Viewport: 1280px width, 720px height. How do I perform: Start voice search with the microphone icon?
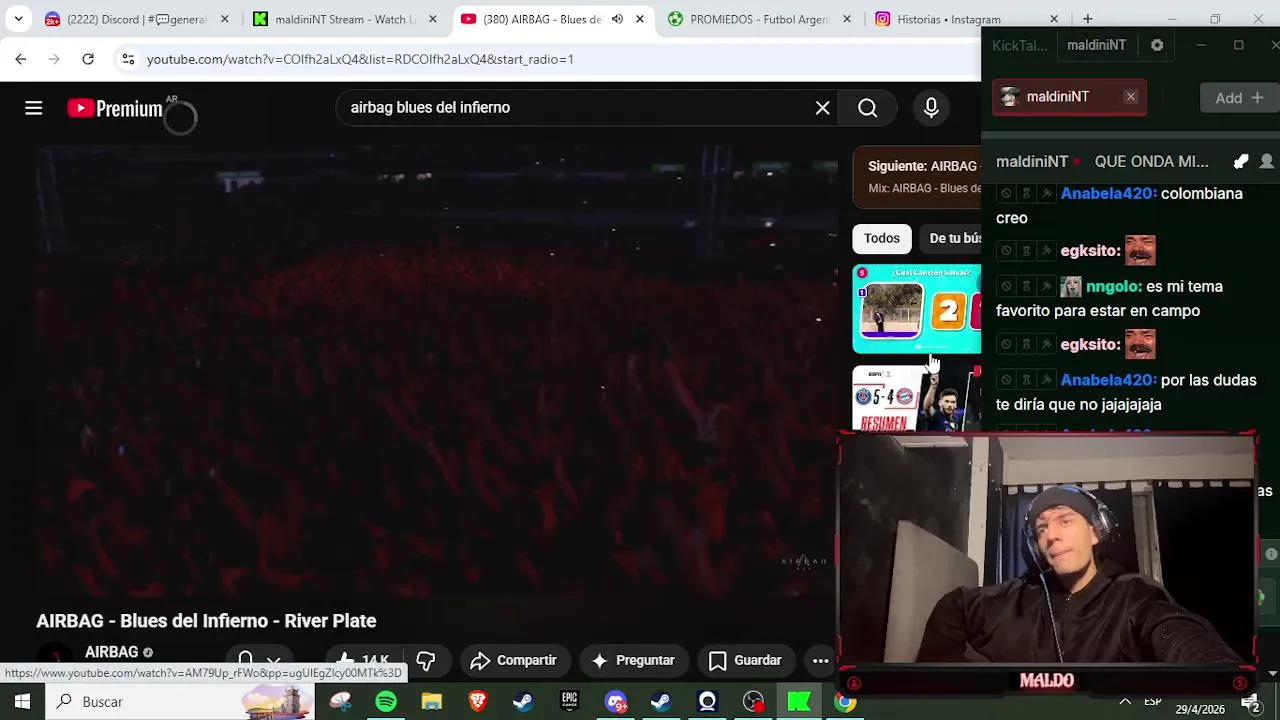[931, 108]
